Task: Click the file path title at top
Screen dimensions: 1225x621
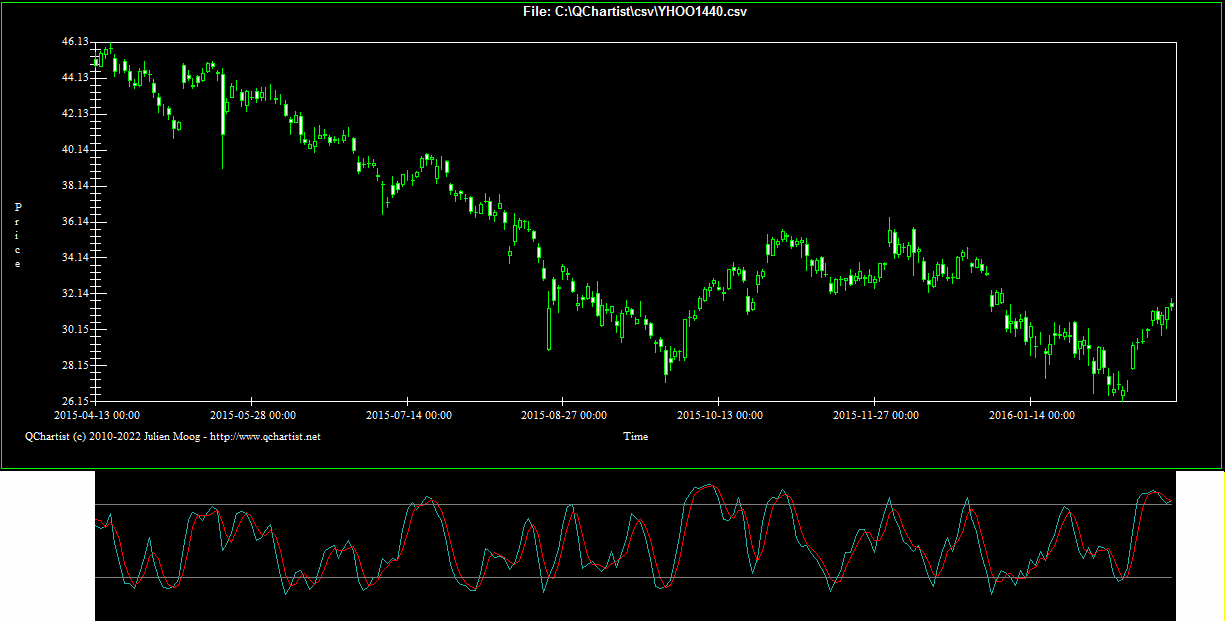Action: pyautogui.click(x=635, y=12)
